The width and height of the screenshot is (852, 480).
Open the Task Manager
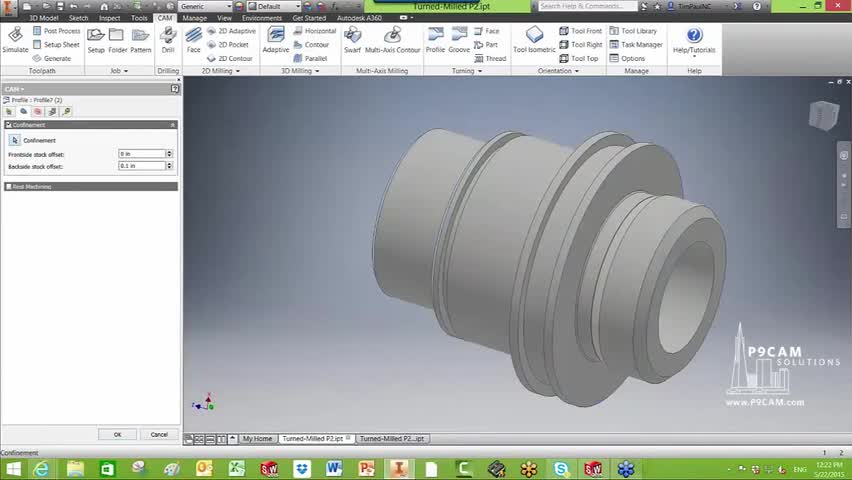[x=636, y=45]
